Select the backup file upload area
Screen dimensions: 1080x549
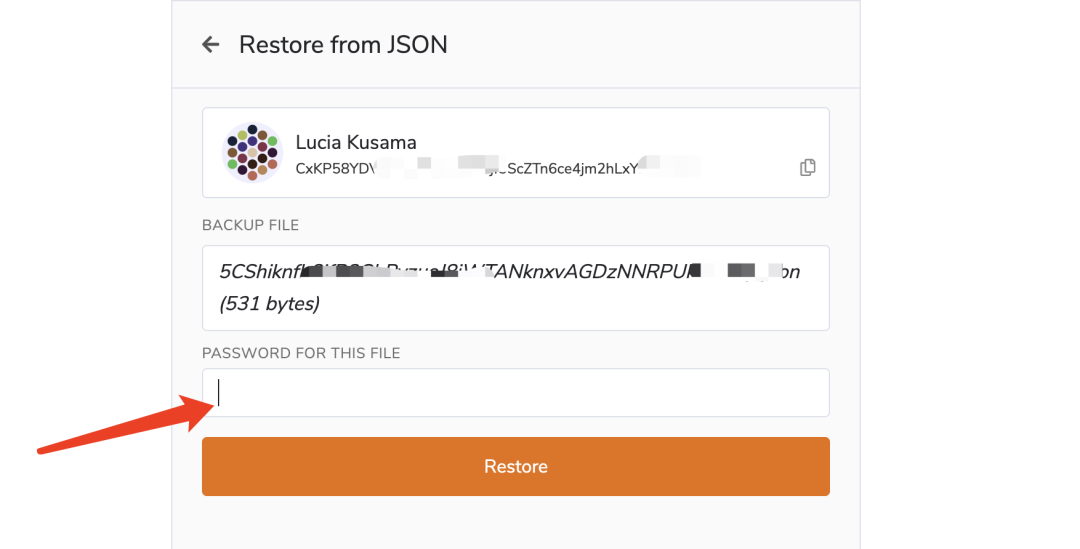click(x=516, y=288)
